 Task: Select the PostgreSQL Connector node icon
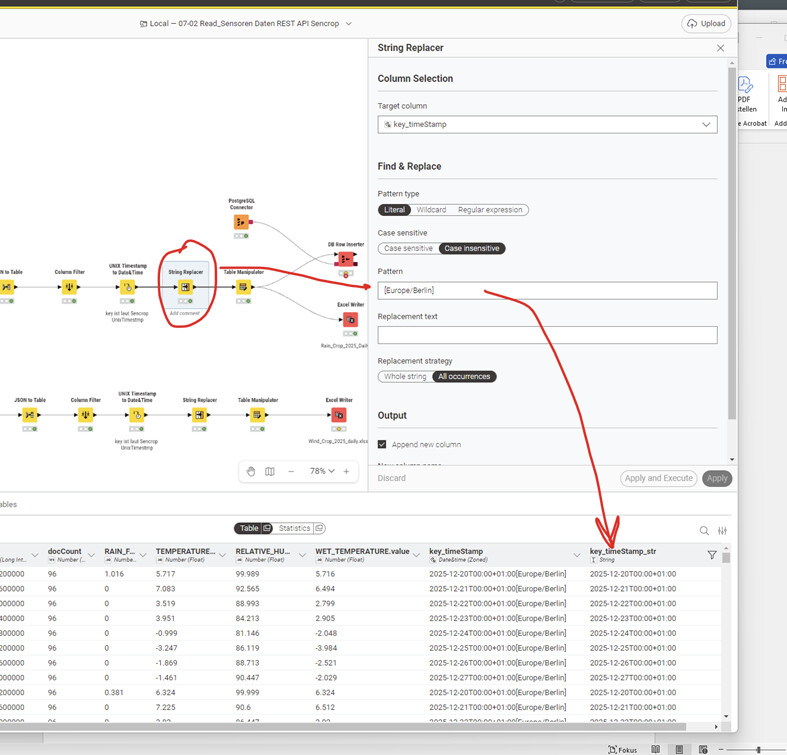pos(241,222)
